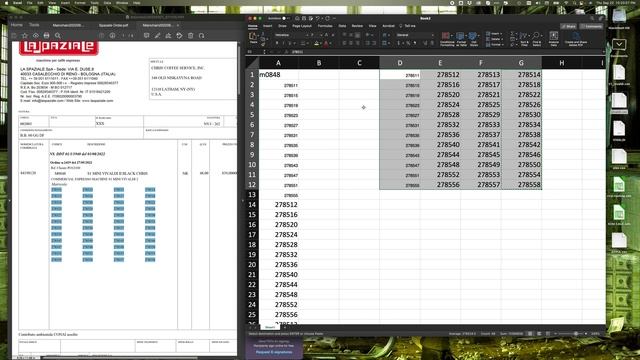Viewport: 640px width, 360px height.
Task: Open the Insert tab in Excel
Action: 267,26
